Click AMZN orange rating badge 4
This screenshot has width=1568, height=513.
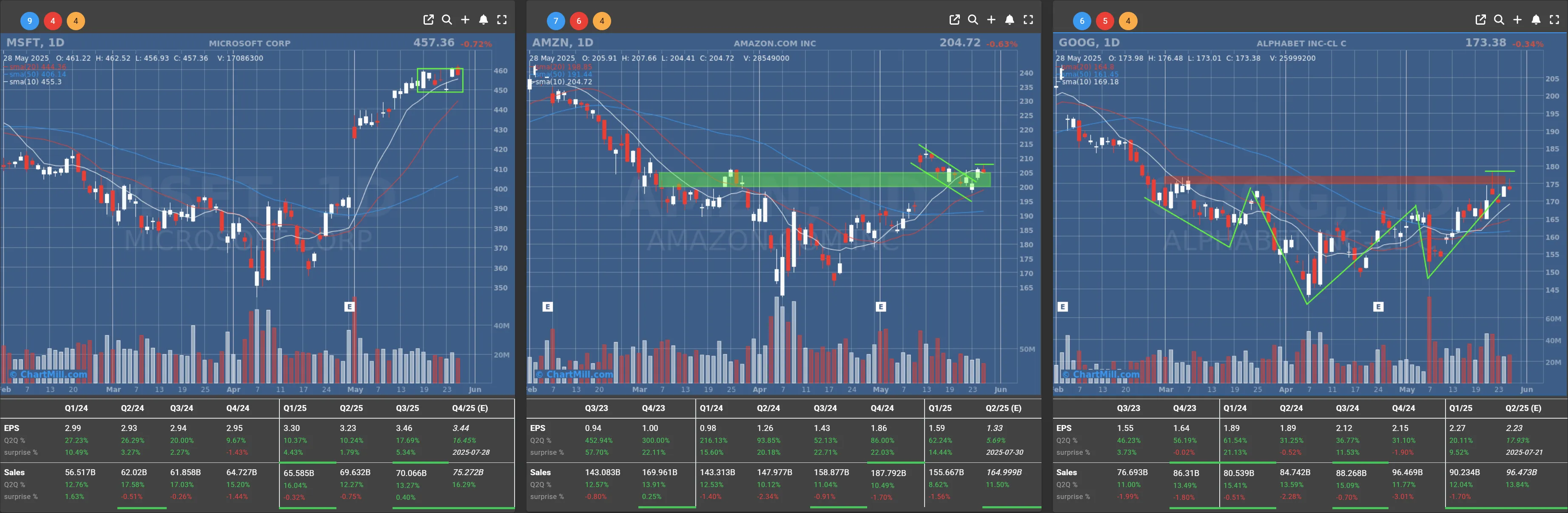tap(601, 21)
